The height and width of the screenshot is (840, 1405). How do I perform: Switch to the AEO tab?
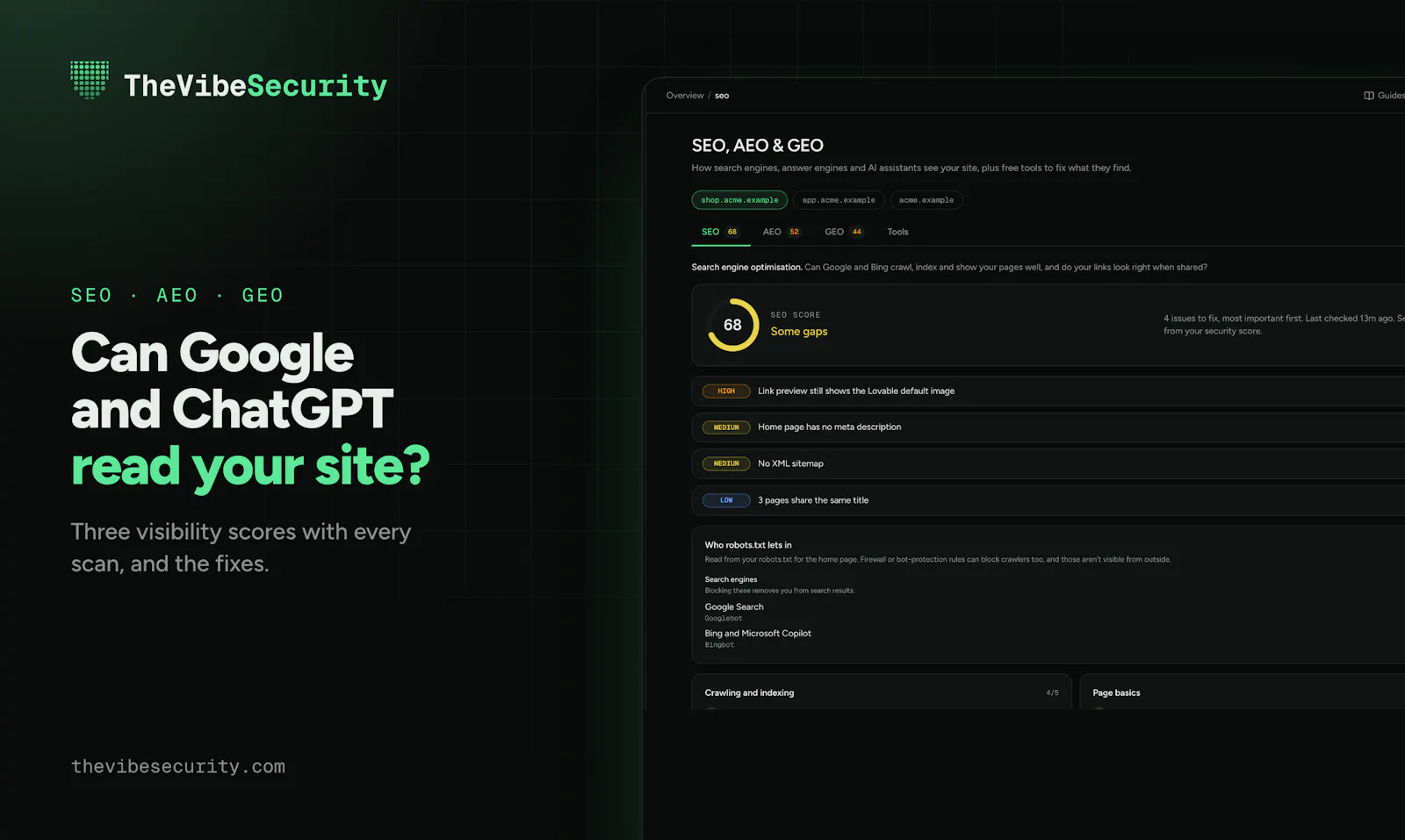[x=782, y=232]
